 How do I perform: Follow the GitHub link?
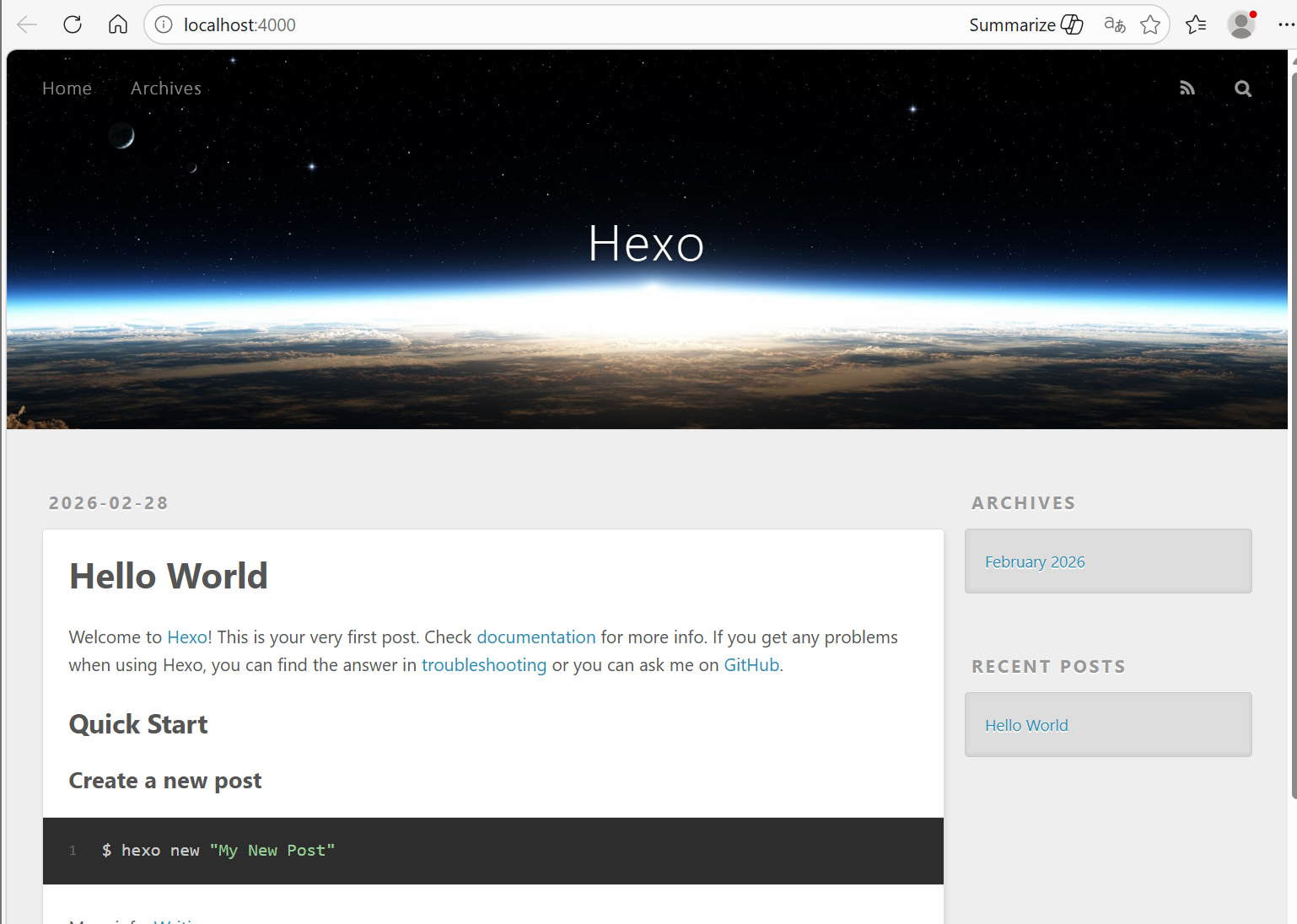tap(751, 665)
